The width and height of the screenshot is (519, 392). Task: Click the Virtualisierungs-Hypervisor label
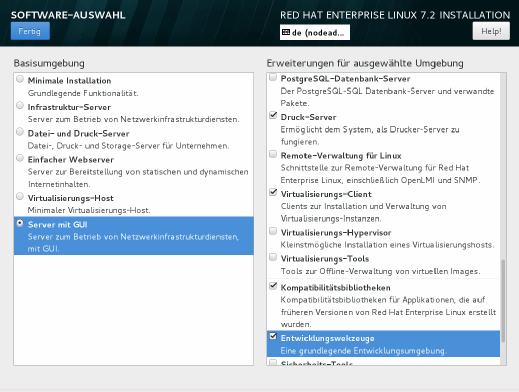(336, 233)
